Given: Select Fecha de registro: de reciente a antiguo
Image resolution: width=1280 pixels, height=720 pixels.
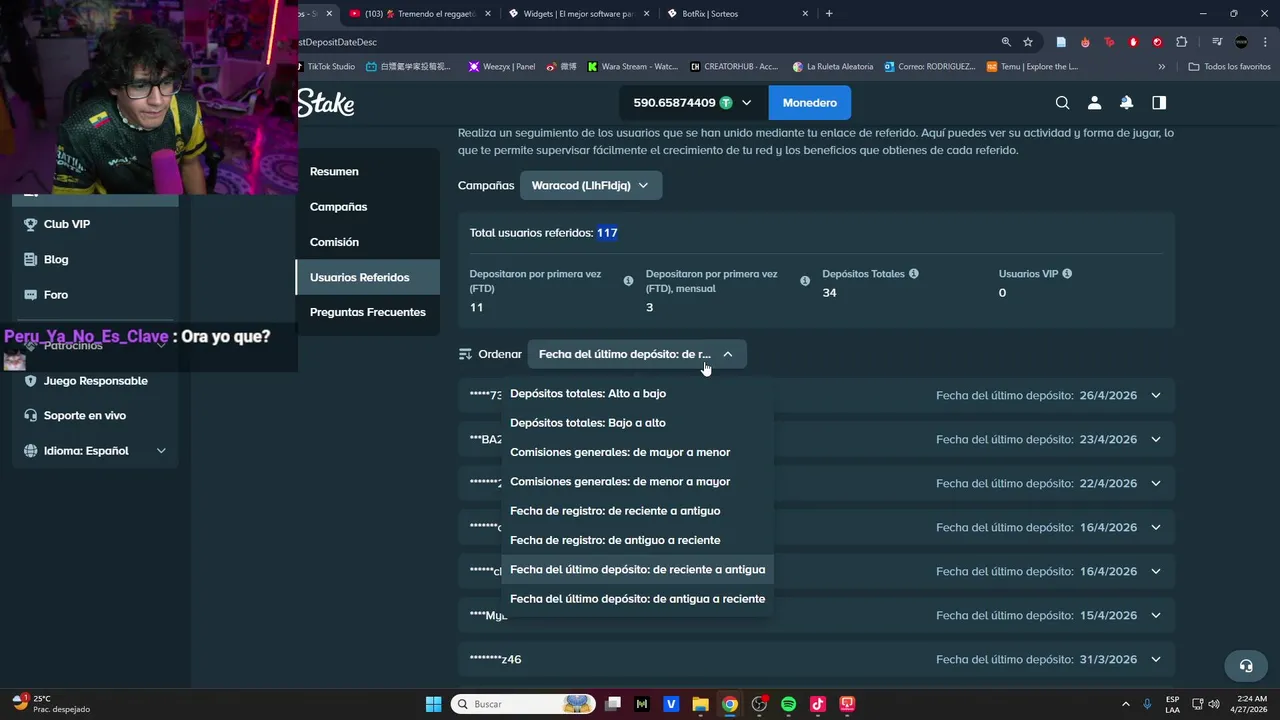Looking at the screenshot, I should coord(637,511).
